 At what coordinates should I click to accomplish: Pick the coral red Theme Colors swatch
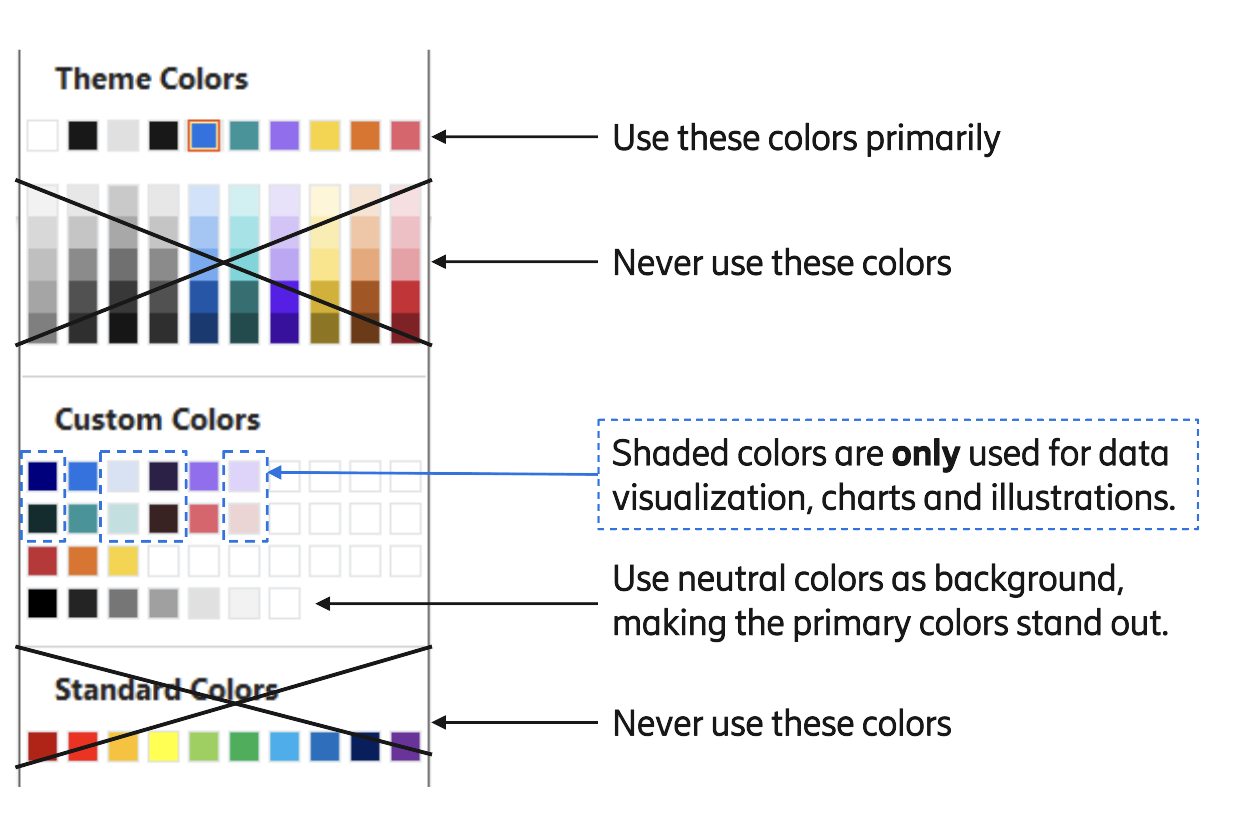tap(405, 135)
